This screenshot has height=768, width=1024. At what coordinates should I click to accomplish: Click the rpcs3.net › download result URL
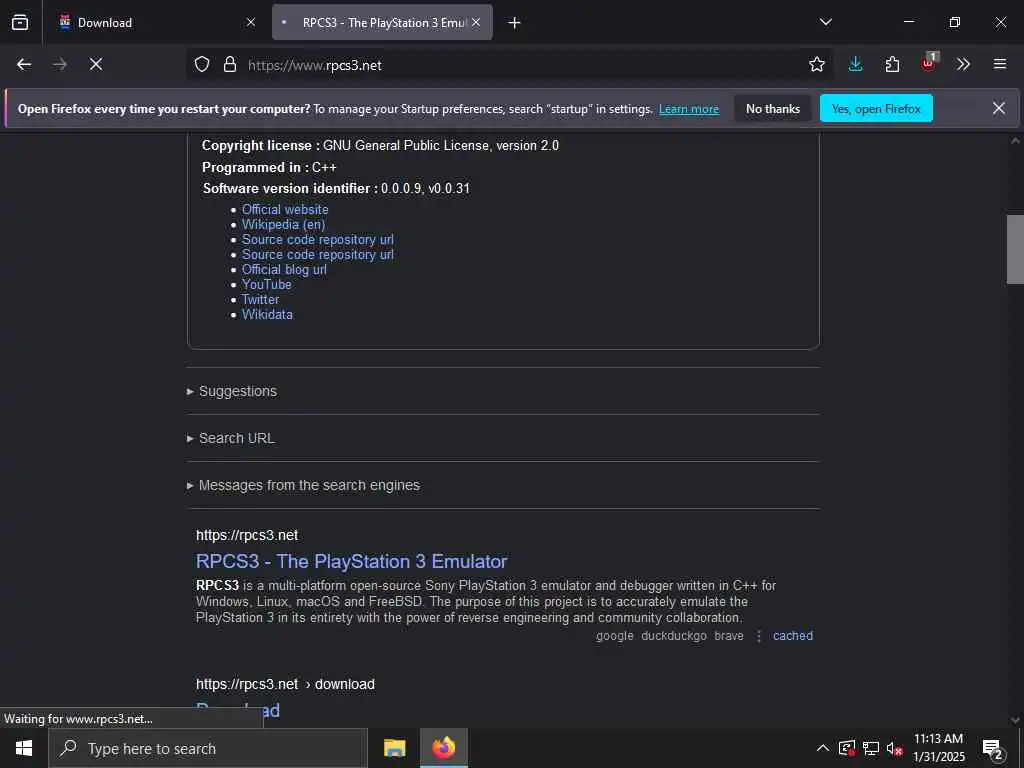coord(285,684)
